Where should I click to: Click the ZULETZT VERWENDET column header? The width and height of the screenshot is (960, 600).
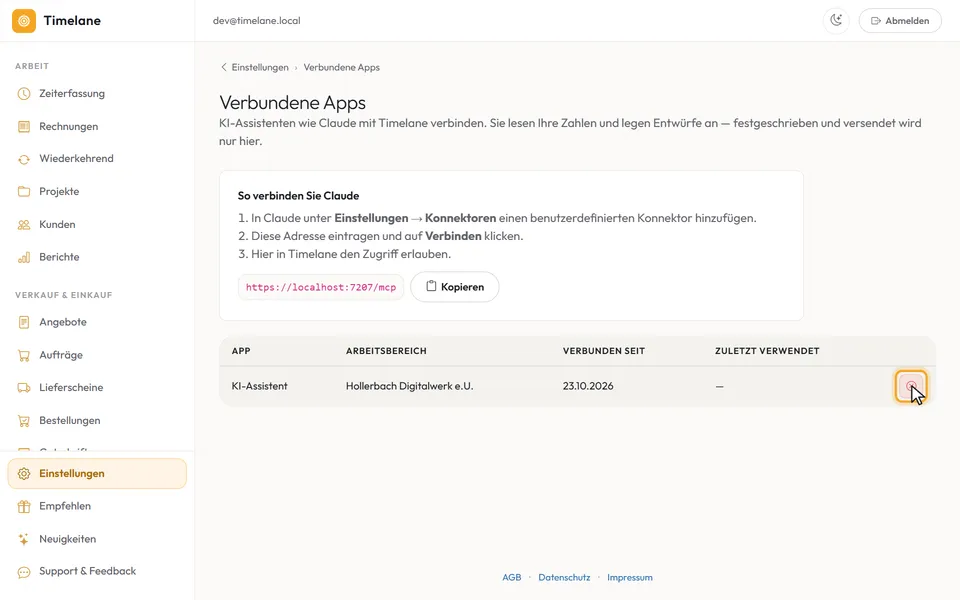767,351
